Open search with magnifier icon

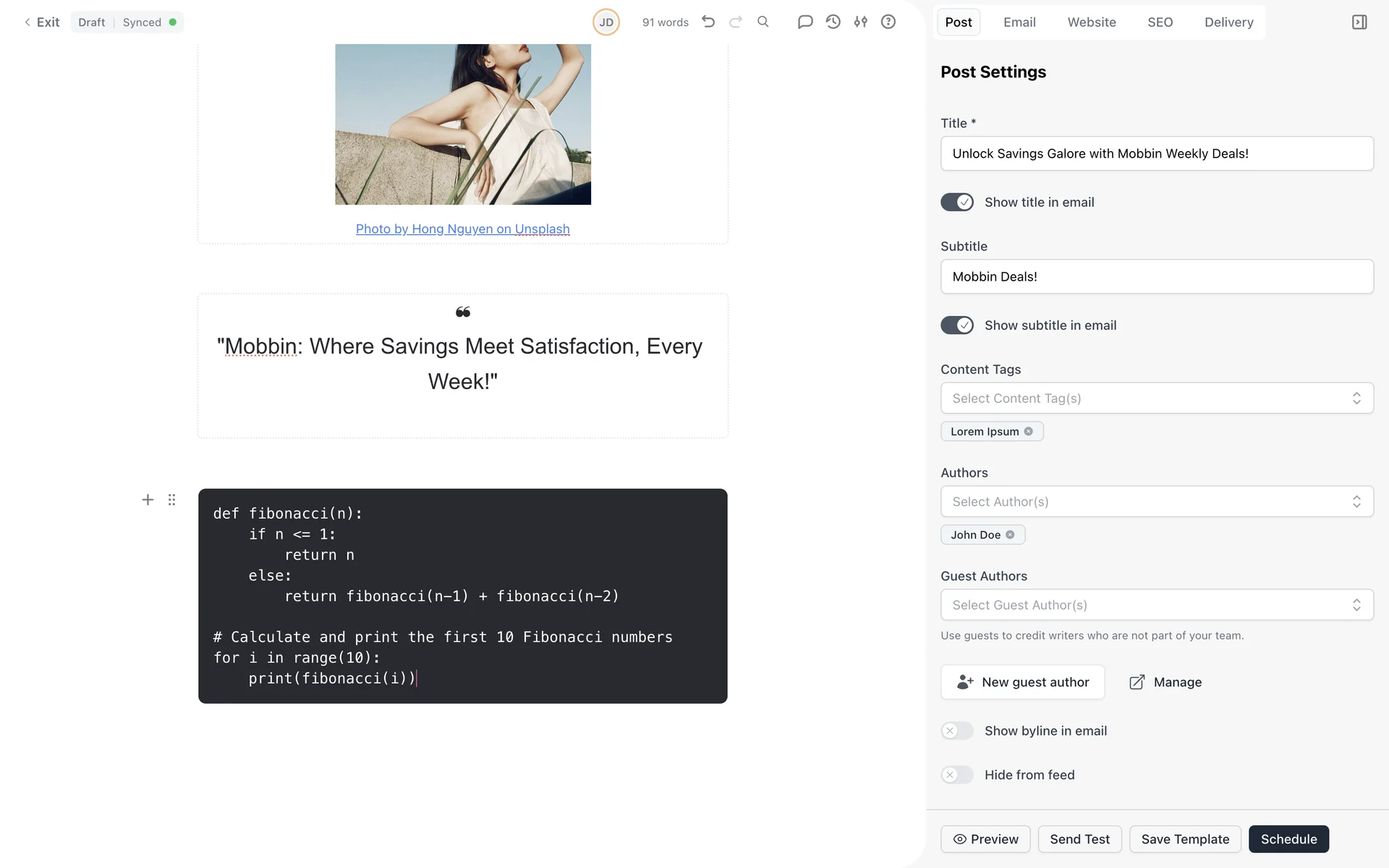763,22
